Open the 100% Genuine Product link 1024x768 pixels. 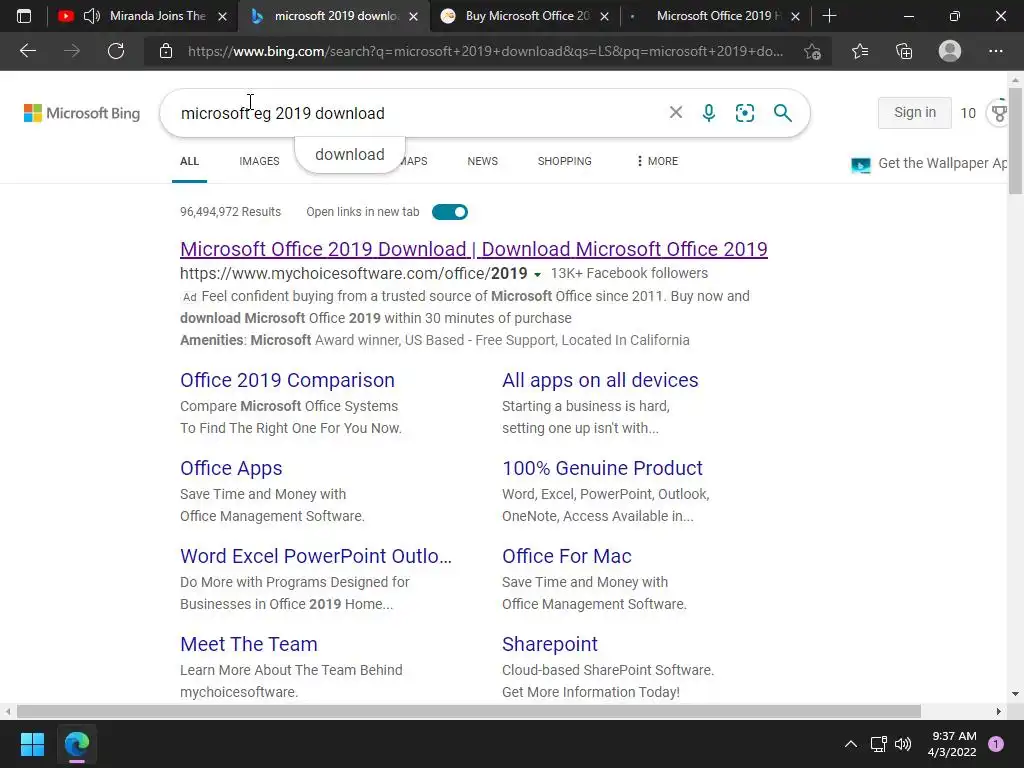click(602, 468)
